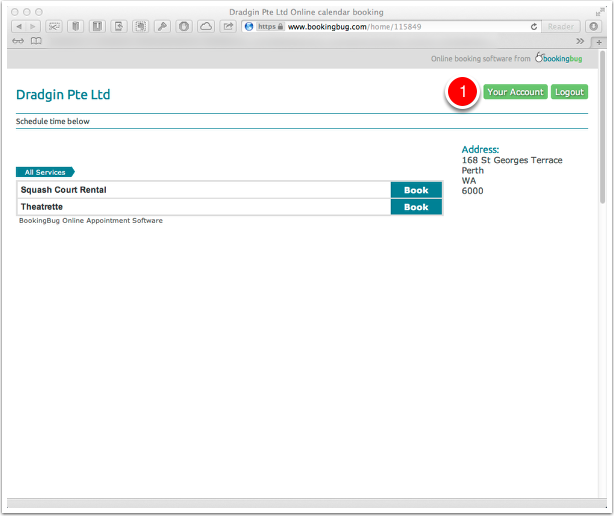Book the Squash Court Rental service
Viewport: 614px width, 516px height.
click(416, 190)
